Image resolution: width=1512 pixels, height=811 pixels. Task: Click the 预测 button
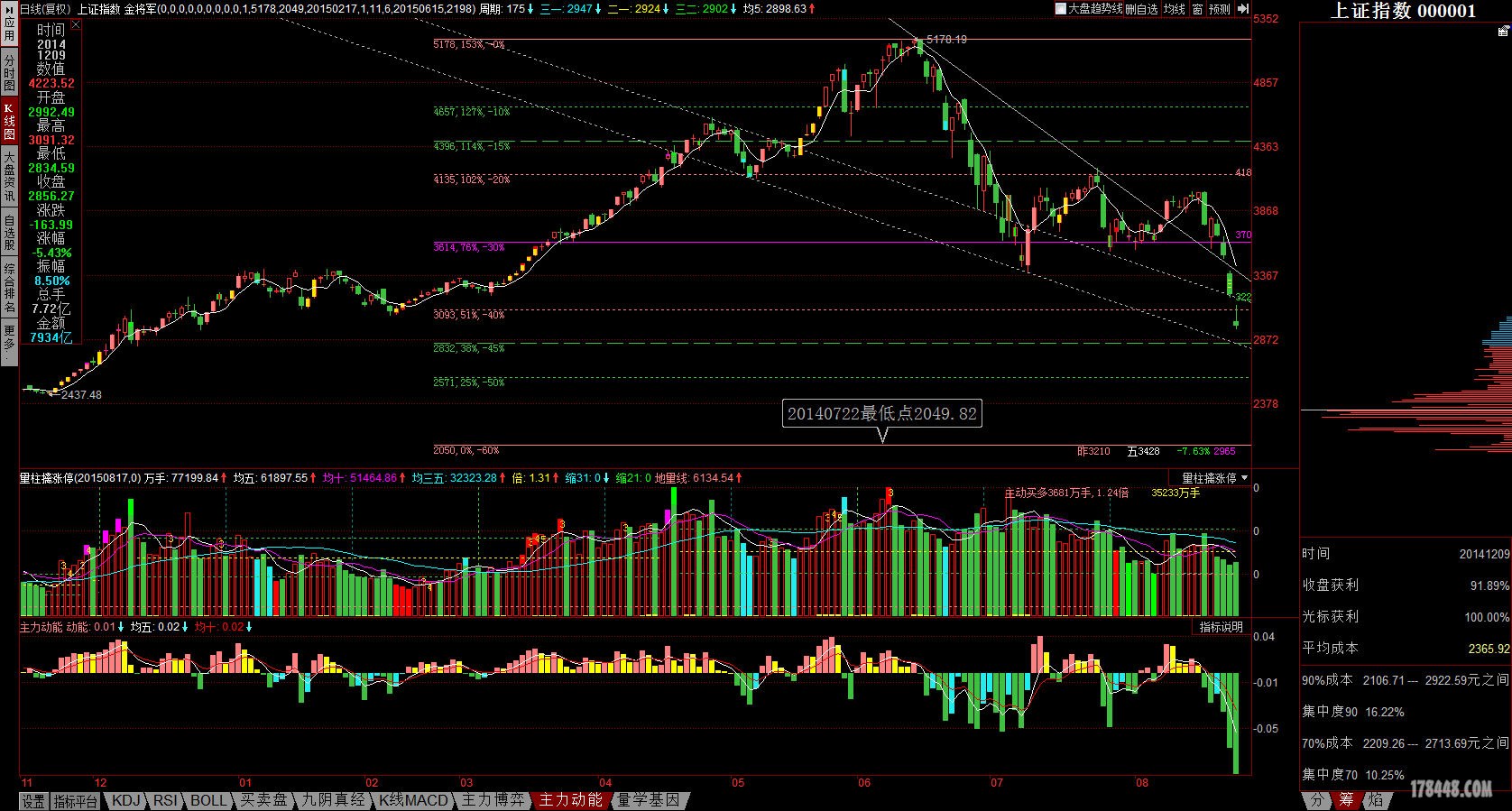[1219, 9]
